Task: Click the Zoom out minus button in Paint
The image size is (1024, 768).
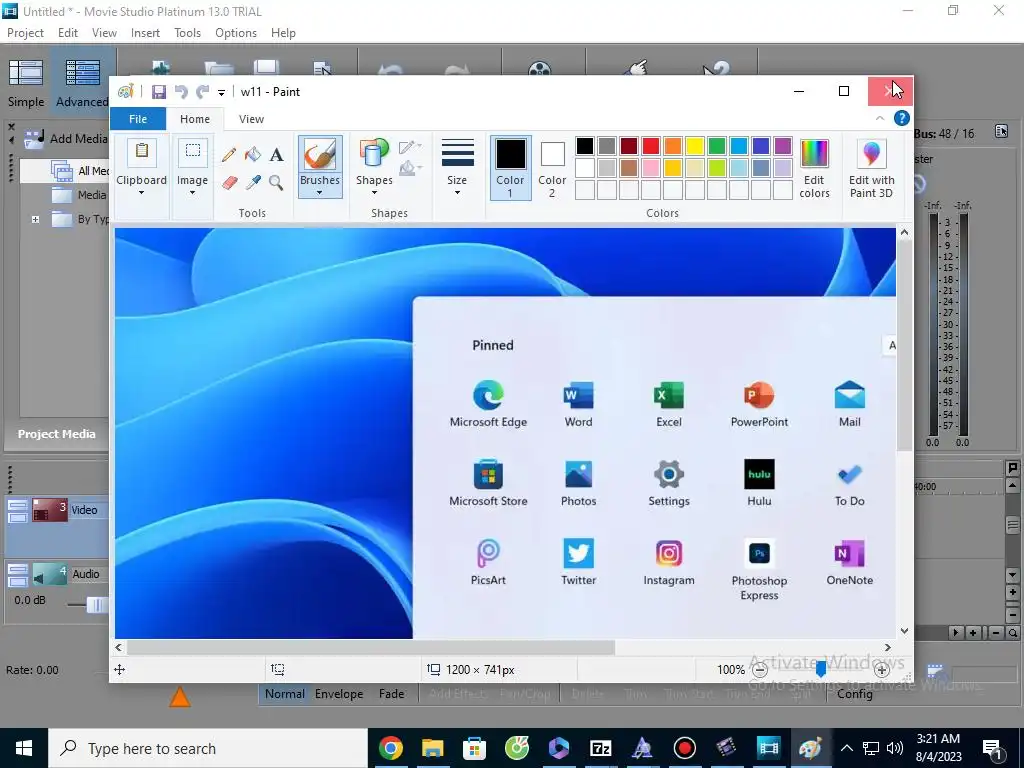Action: [x=760, y=669]
